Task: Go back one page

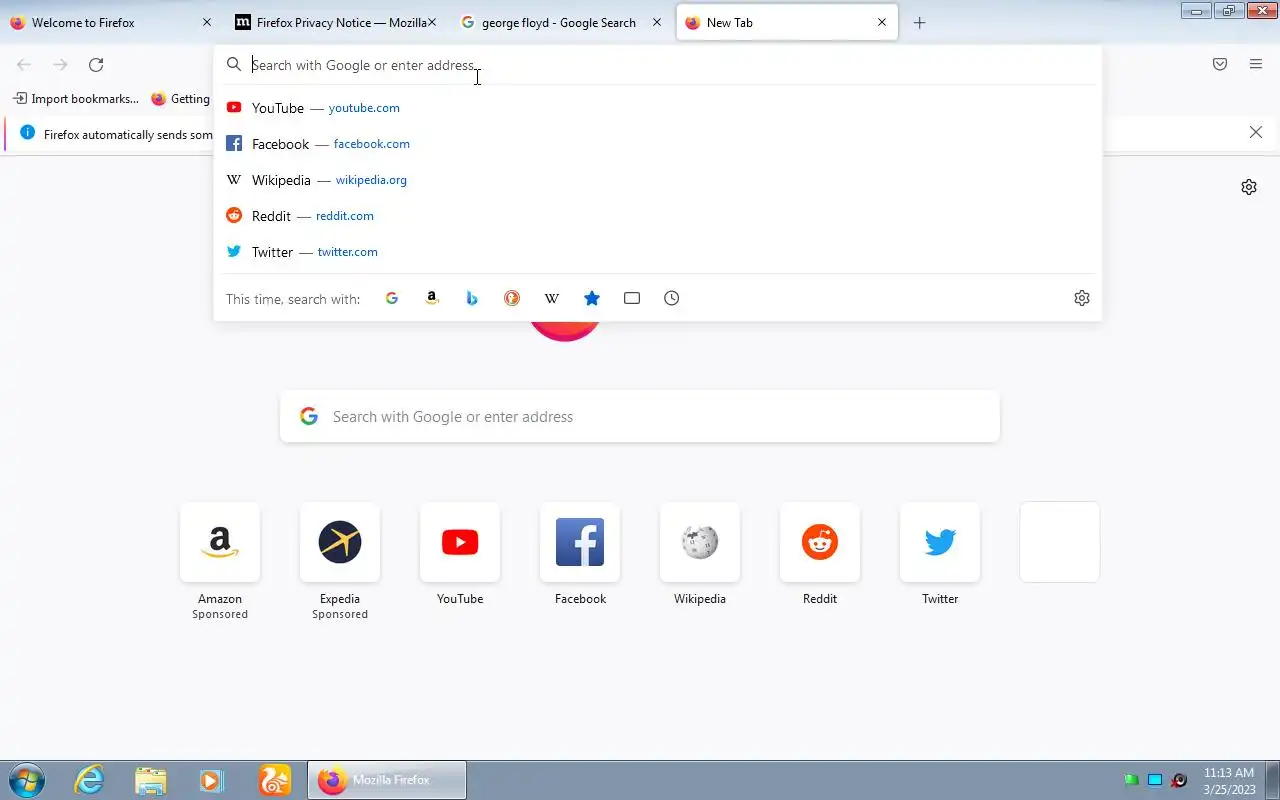Action: point(24,64)
